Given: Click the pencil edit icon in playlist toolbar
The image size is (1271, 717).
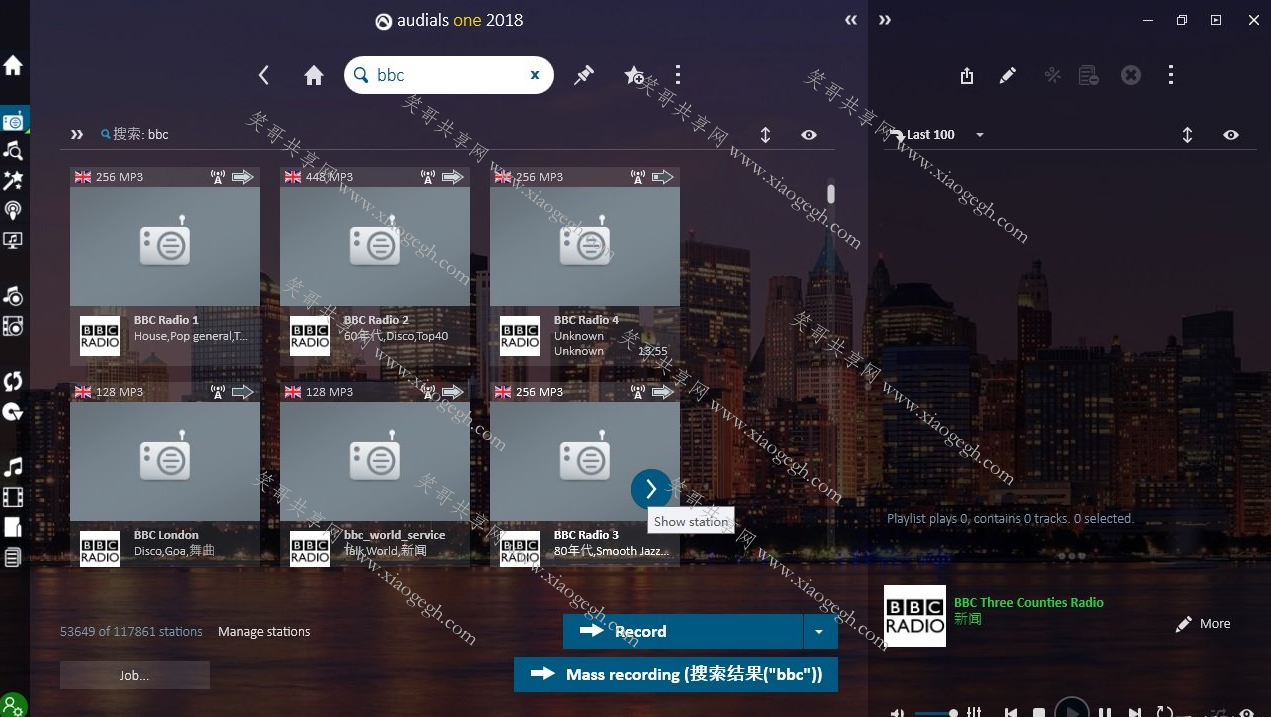Looking at the screenshot, I should 1008,75.
